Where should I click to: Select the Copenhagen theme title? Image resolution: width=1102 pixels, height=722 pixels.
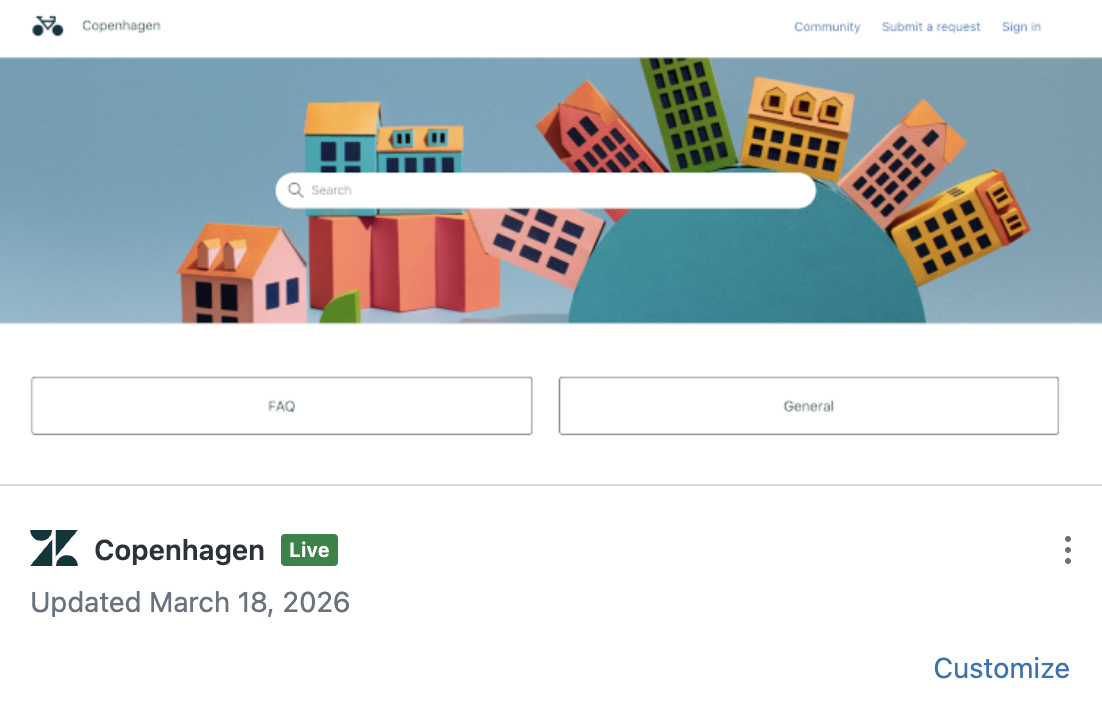click(x=180, y=550)
